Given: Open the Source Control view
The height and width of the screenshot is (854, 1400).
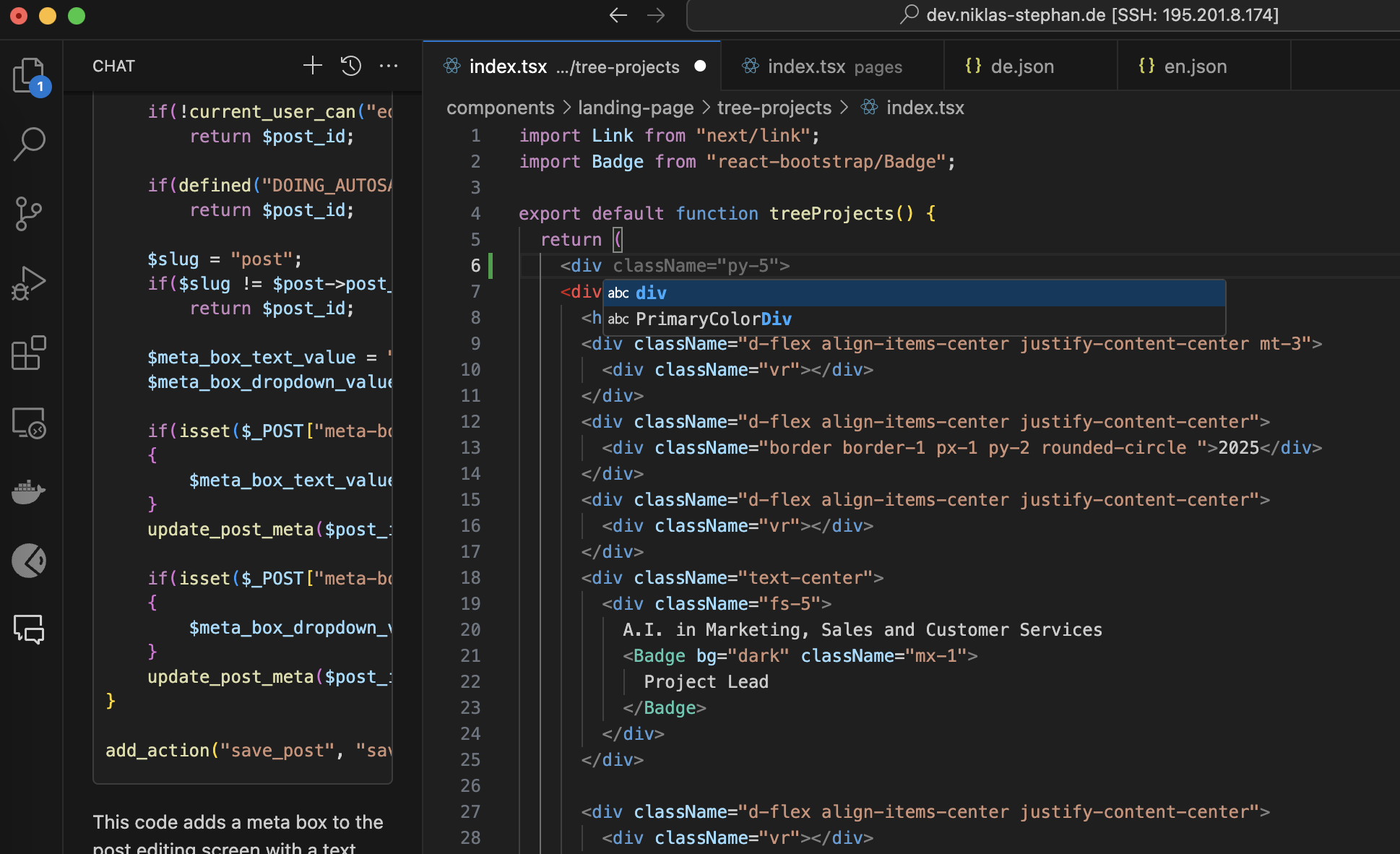Looking at the screenshot, I should pyautogui.click(x=30, y=214).
